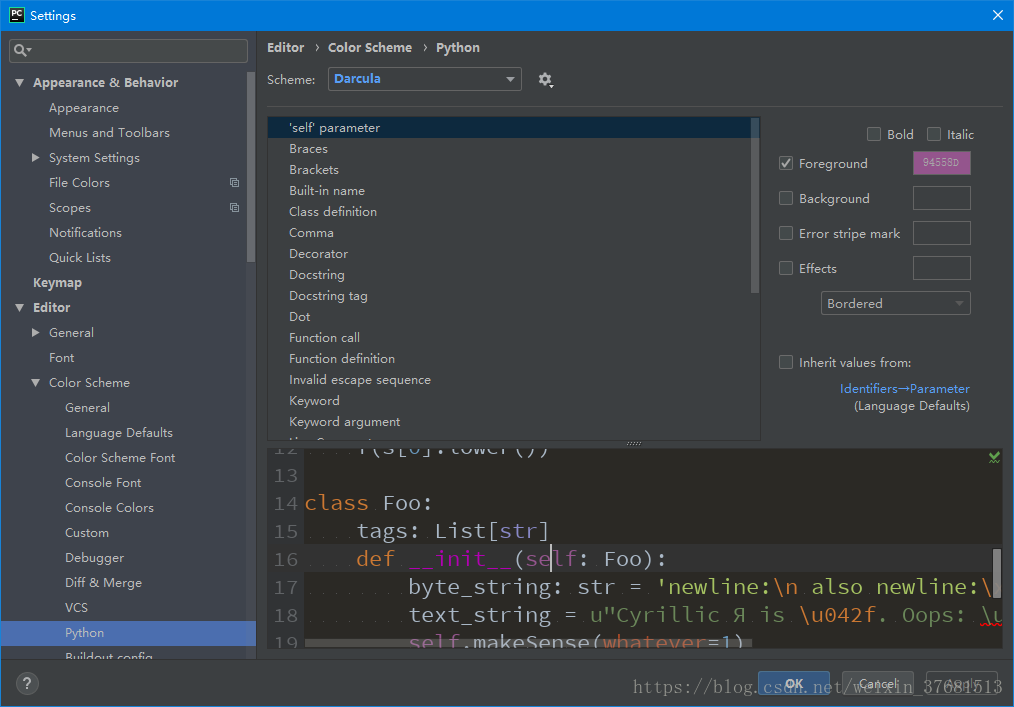
Task: Enable the Bold checkbox
Action: point(874,134)
